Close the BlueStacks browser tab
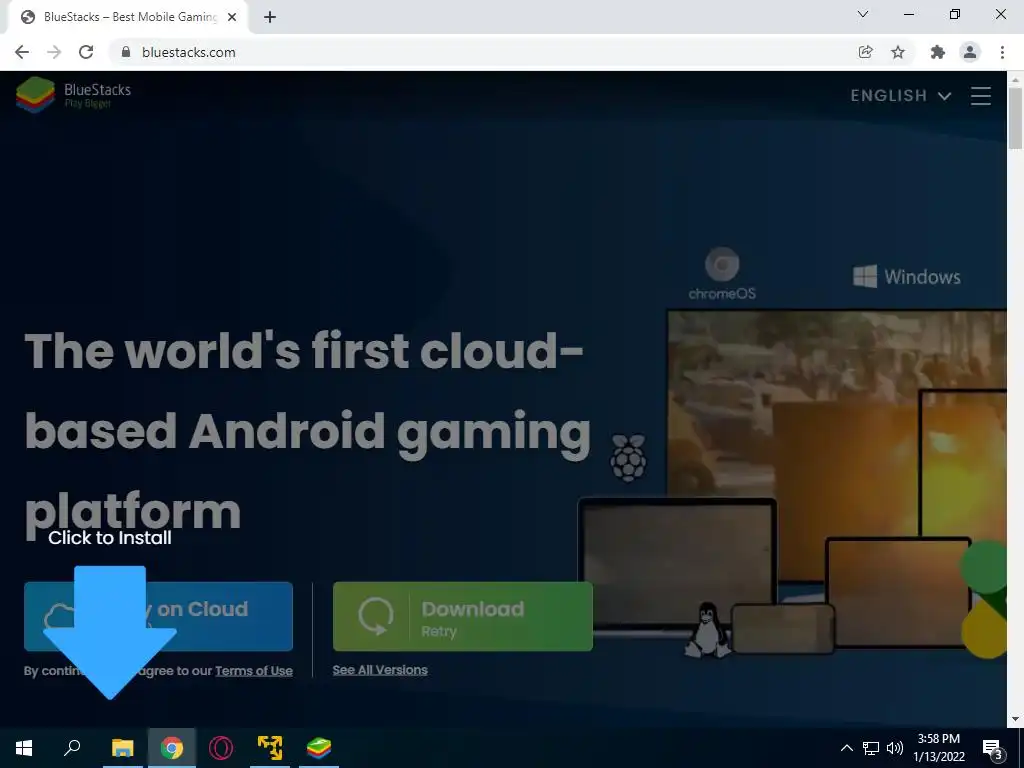This screenshot has width=1024, height=768. click(x=232, y=17)
